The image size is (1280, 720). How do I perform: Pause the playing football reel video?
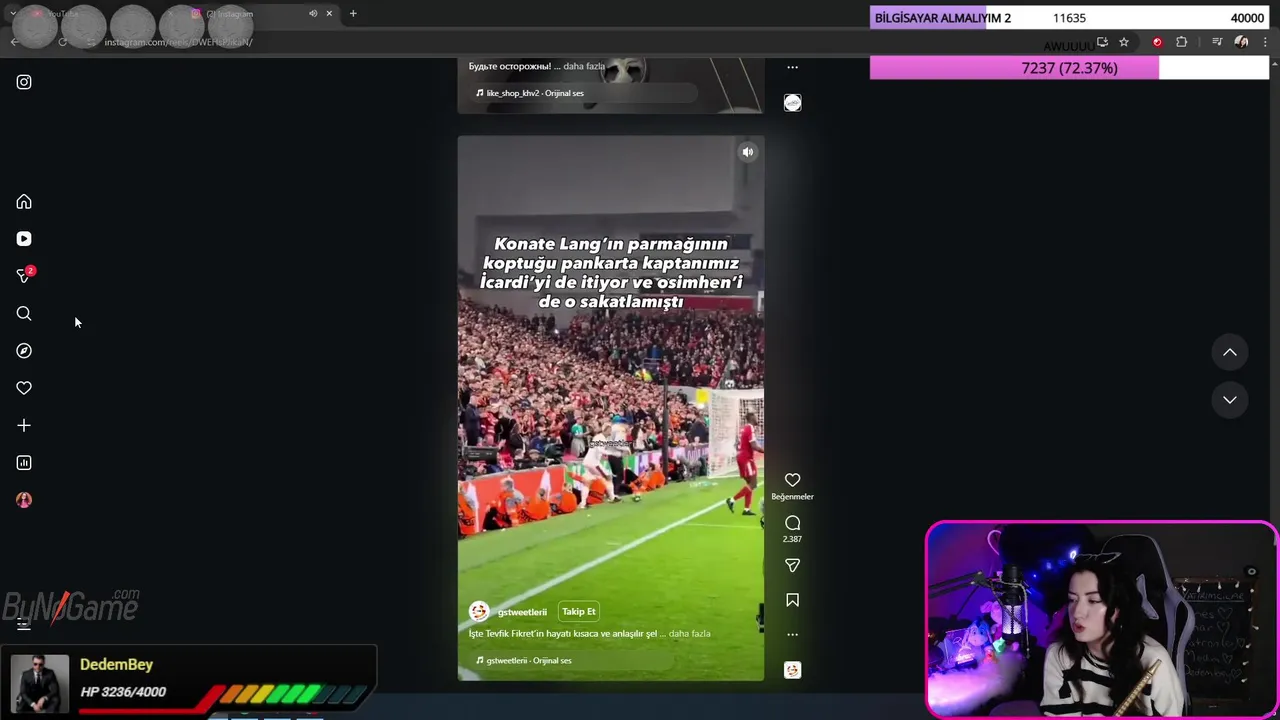tap(610, 410)
